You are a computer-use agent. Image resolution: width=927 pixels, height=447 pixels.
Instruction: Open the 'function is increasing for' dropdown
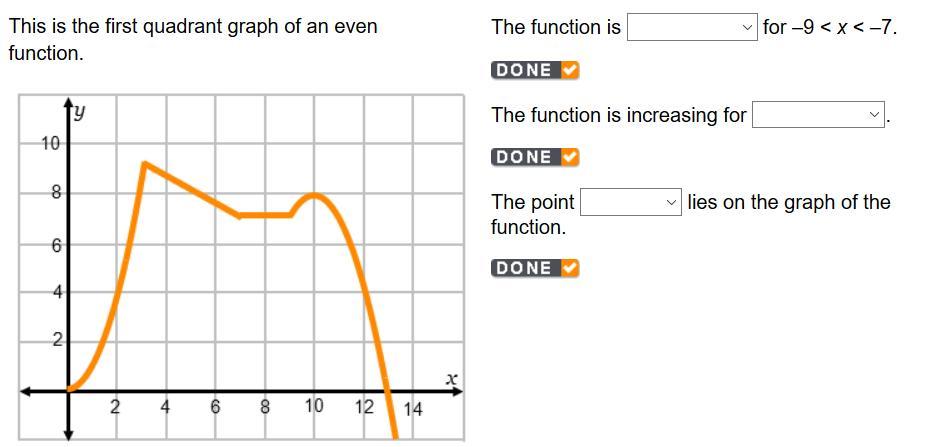[x=818, y=115]
